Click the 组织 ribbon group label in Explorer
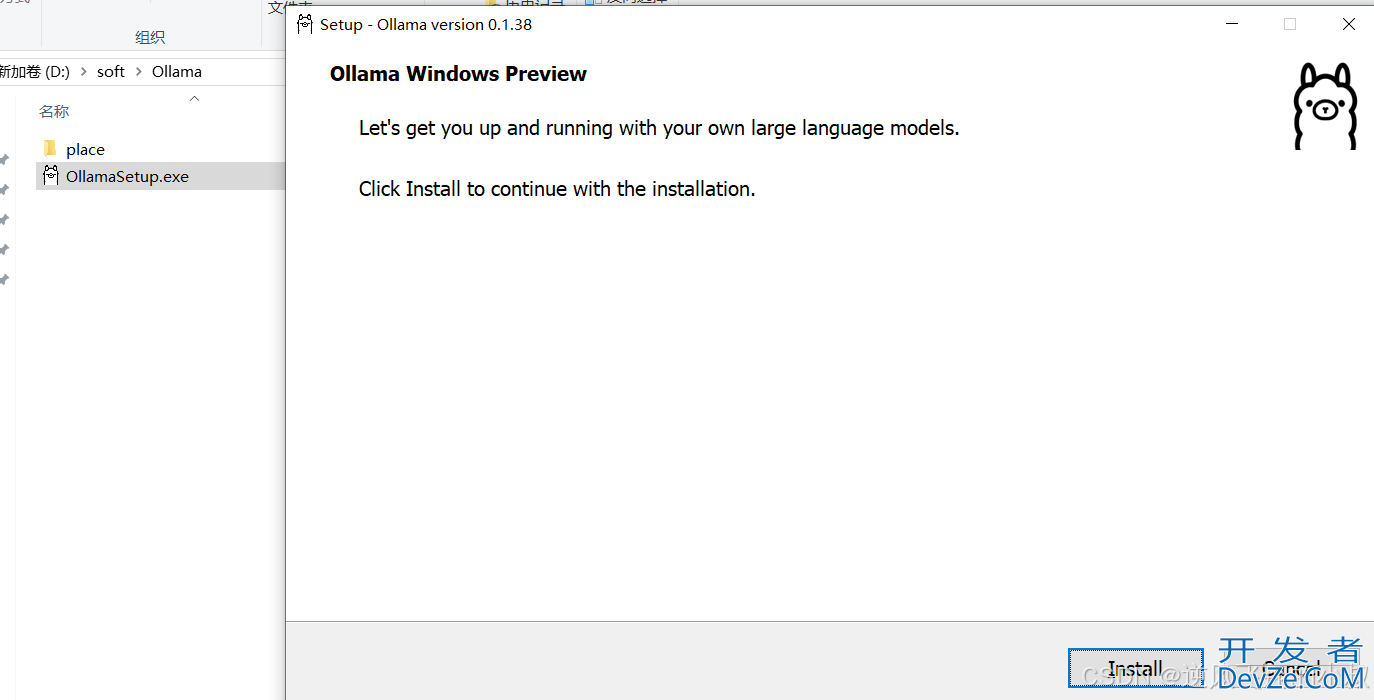Screen dimensions: 1374x700 click(150, 37)
